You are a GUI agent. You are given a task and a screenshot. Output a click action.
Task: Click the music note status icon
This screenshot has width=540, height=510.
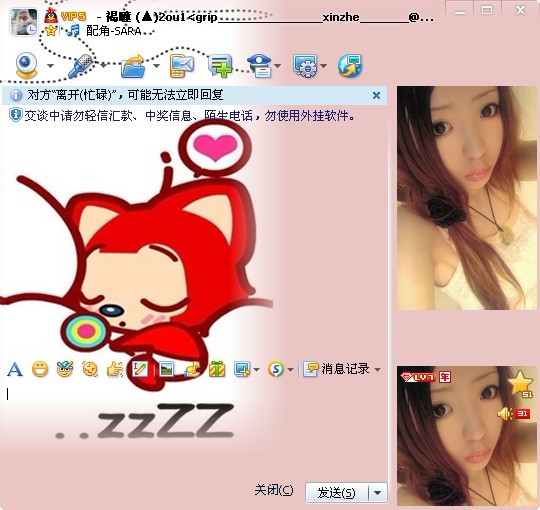tap(73, 30)
